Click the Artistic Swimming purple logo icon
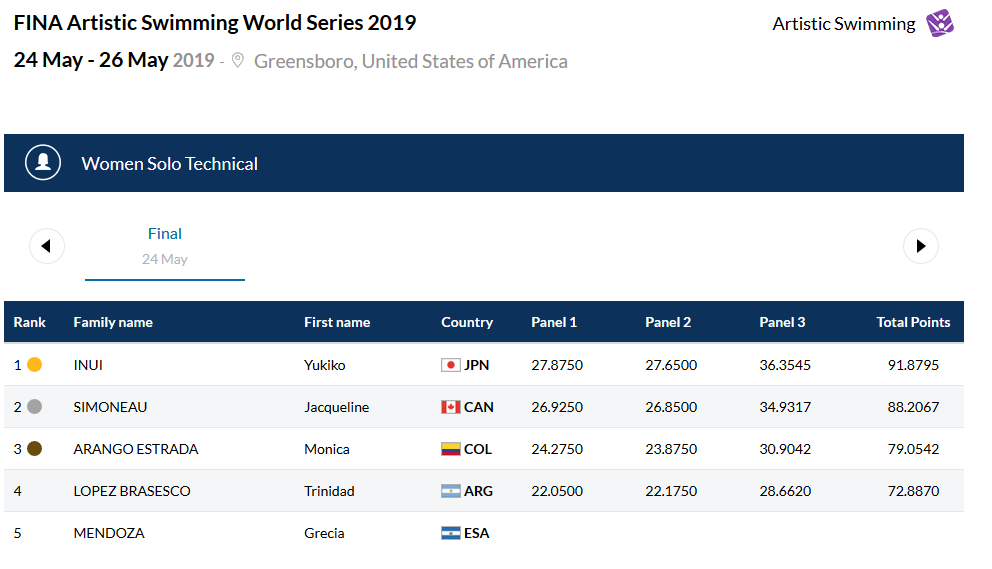992x569 pixels. click(x=940, y=23)
